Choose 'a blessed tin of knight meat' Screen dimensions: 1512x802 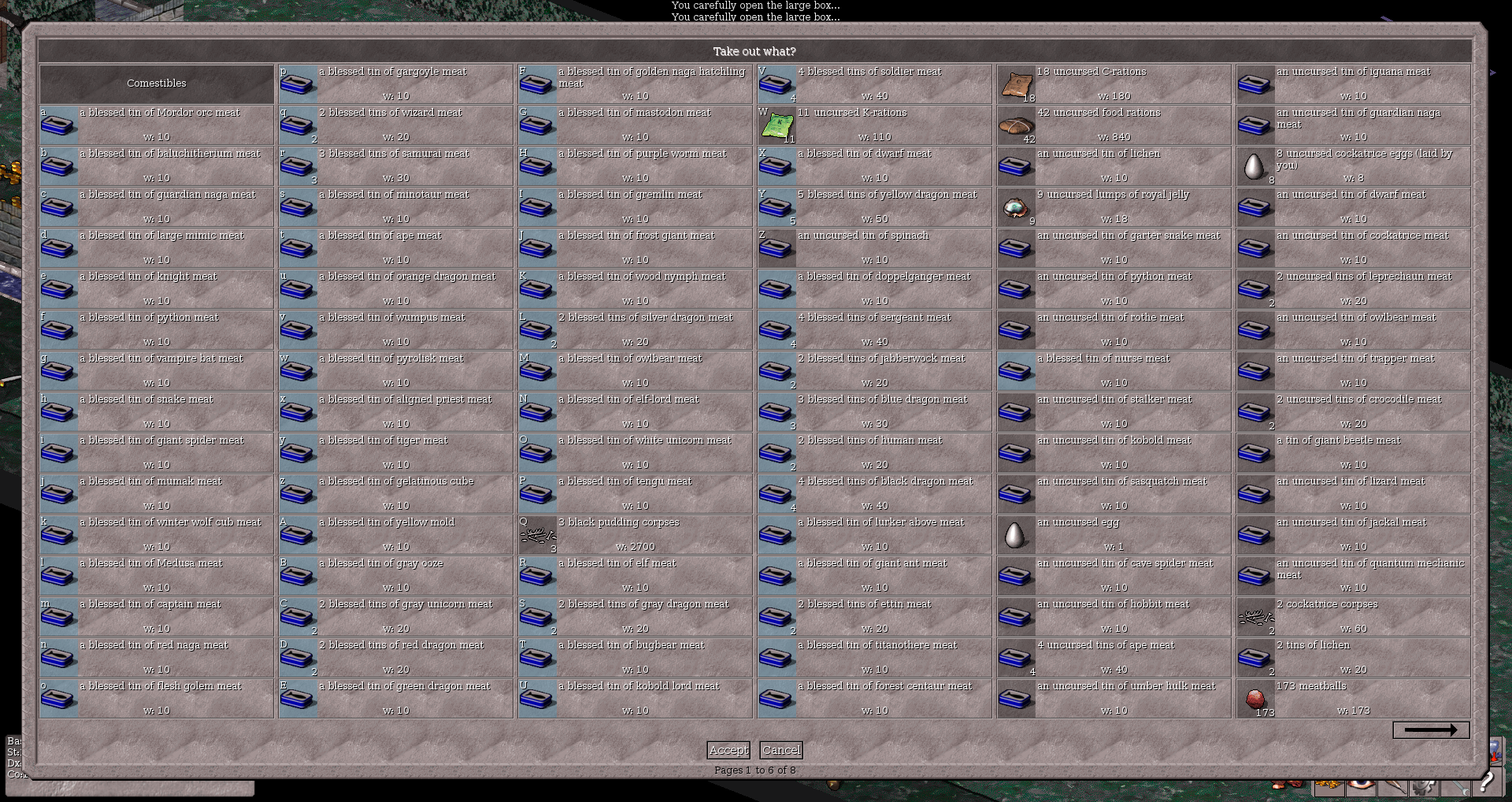click(x=157, y=289)
